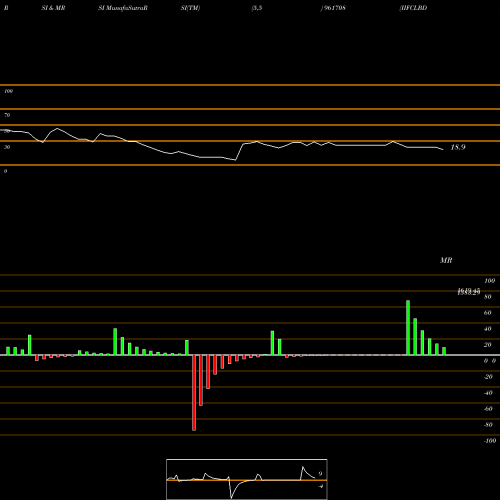Click the '-20' label on the MR axis
The width and height of the screenshot is (500, 500).
click(x=488, y=377)
